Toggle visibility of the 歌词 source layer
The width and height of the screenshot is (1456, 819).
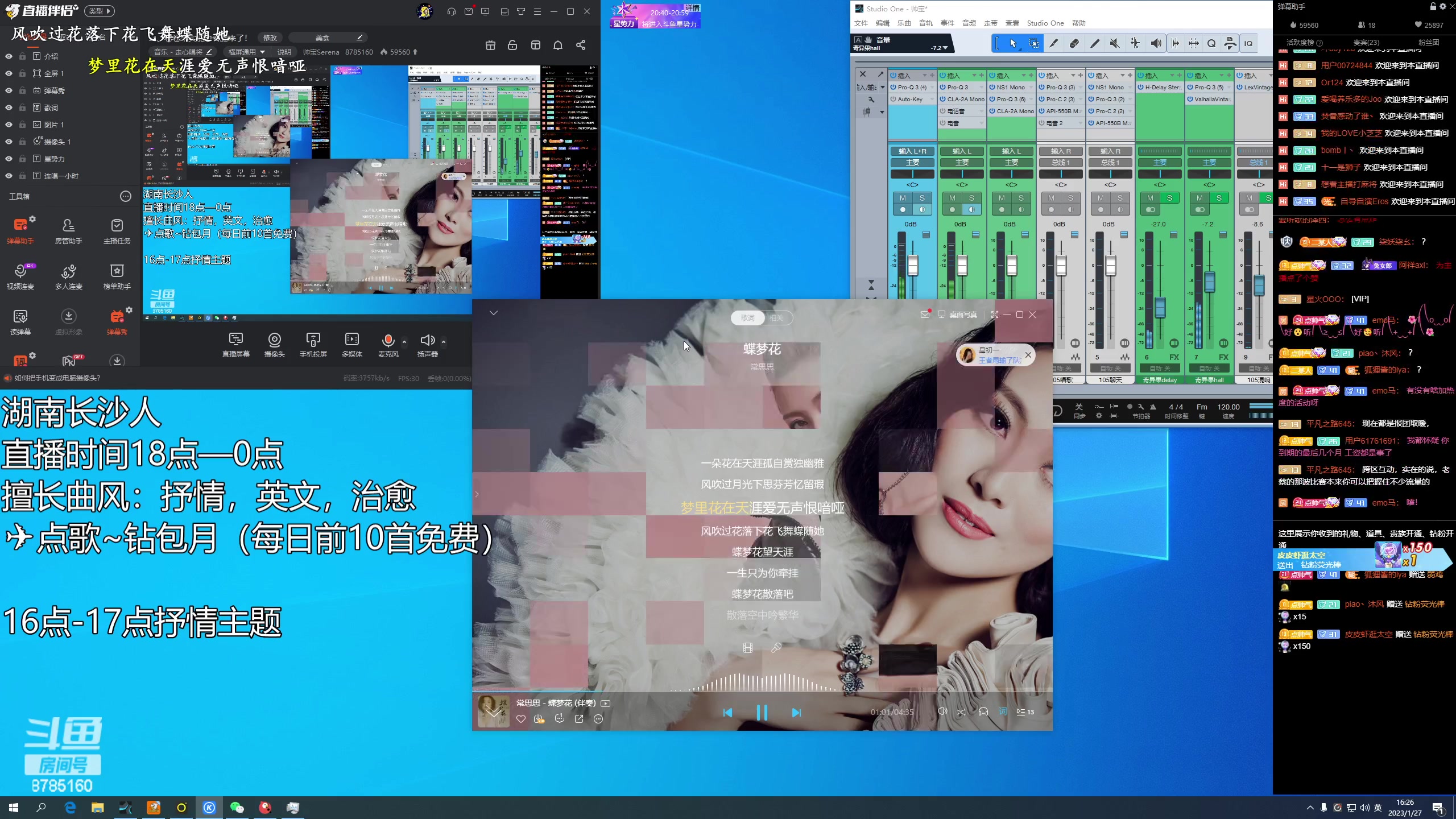9,107
